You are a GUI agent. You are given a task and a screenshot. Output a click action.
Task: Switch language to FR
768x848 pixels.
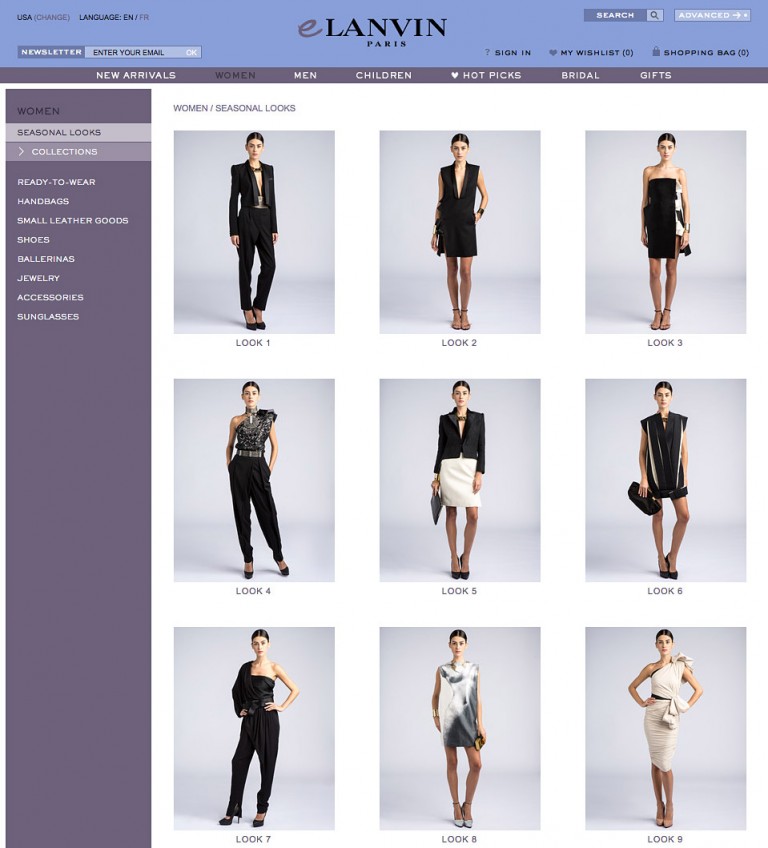coord(145,17)
